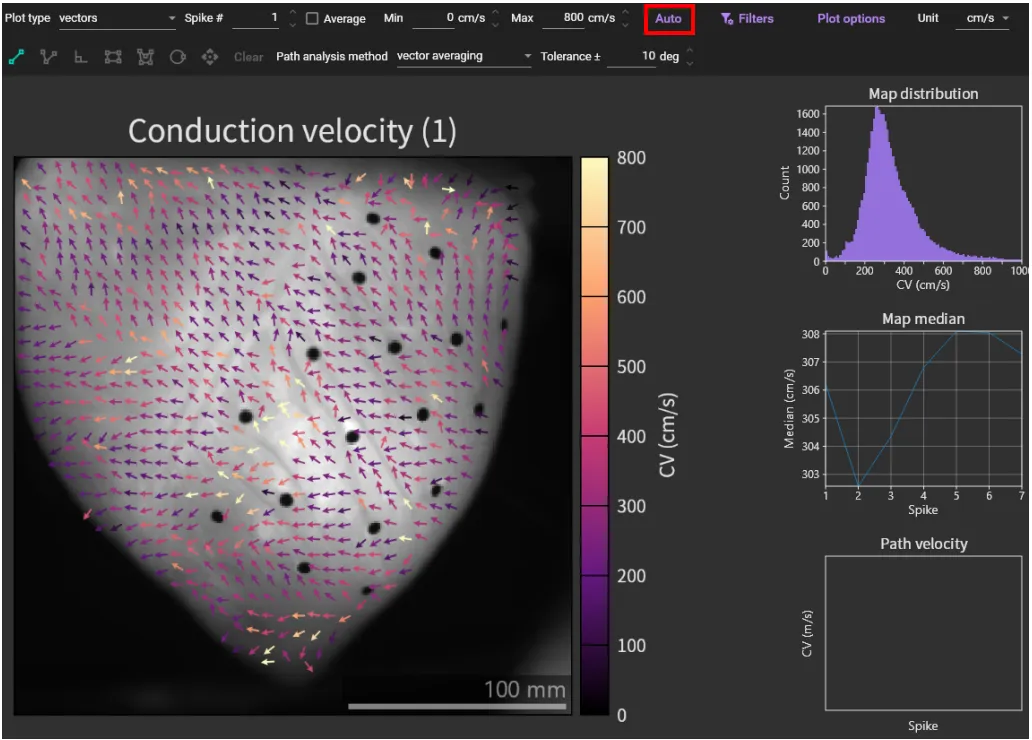Image resolution: width=1032 pixels, height=740 pixels.
Task: Expand the Path analysis method dropdown
Action: click(x=464, y=57)
